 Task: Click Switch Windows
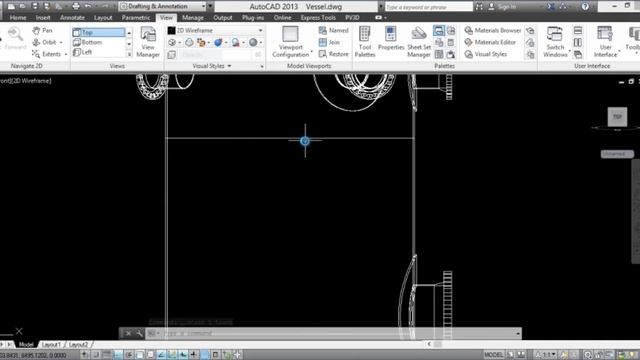coord(555,42)
